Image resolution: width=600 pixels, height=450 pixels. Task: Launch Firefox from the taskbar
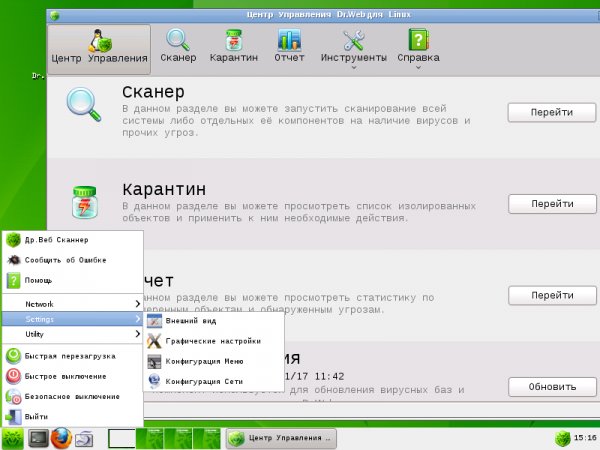tap(61, 439)
